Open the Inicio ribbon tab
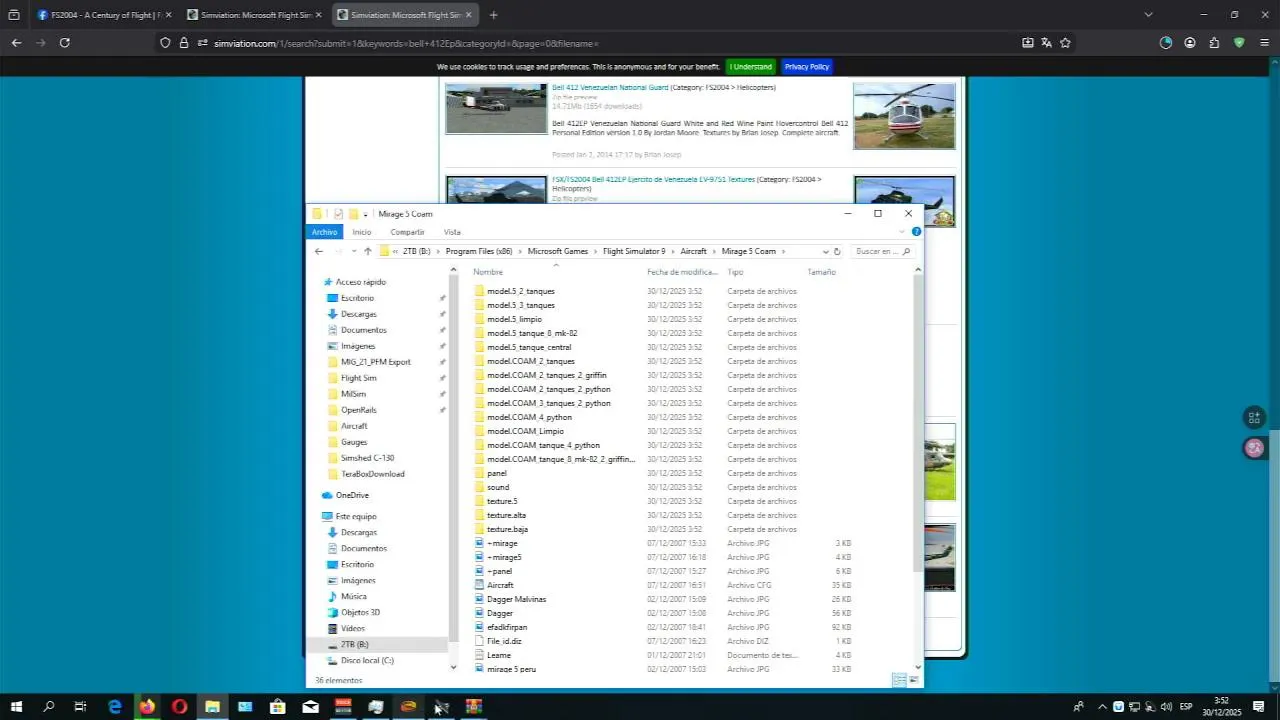1280x720 pixels. [362, 232]
